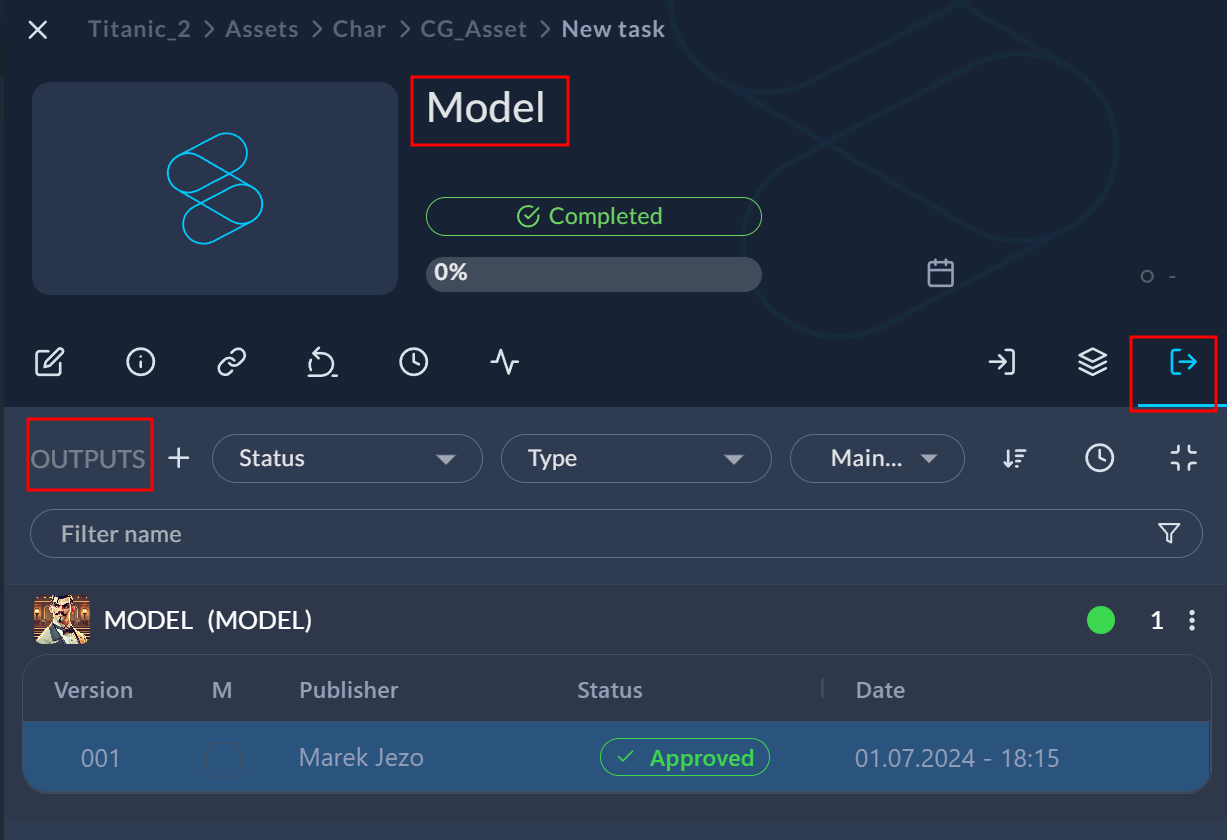Open the clock time tab
This screenshot has height=840, width=1227.
(414, 362)
